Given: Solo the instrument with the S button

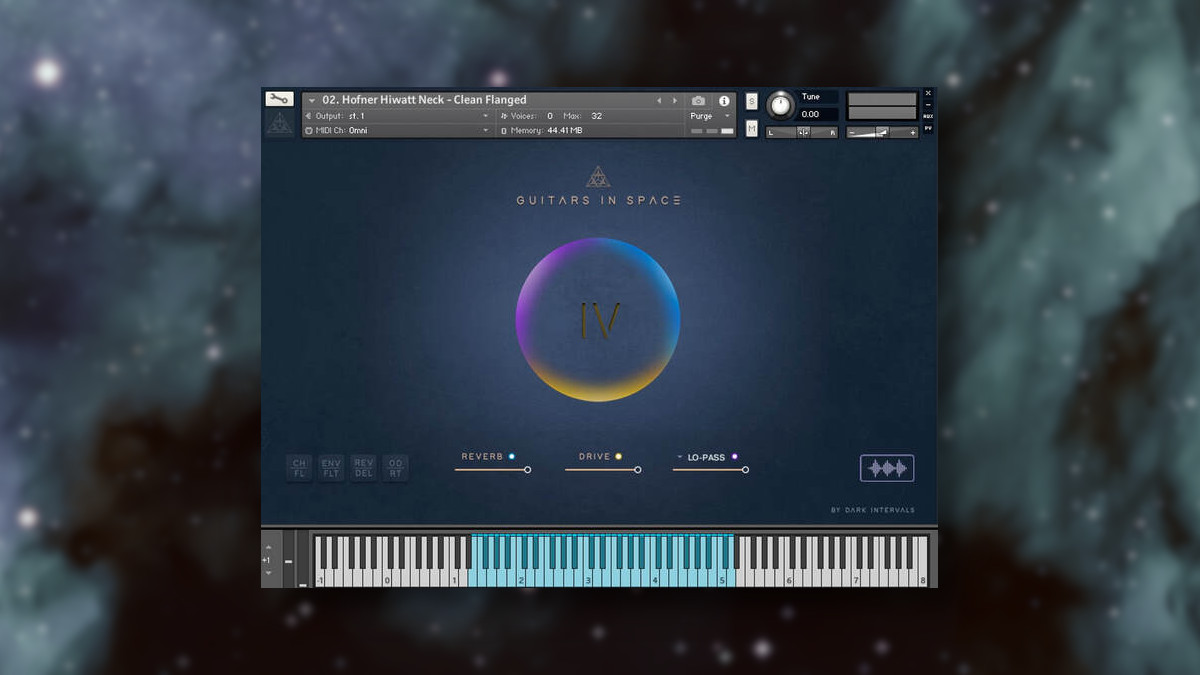Looking at the screenshot, I should [752, 101].
